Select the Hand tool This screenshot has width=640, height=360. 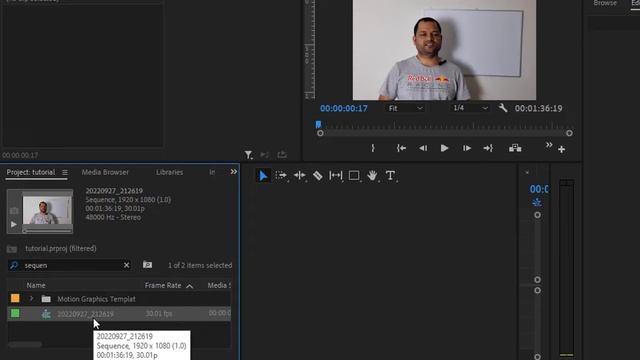click(372, 176)
